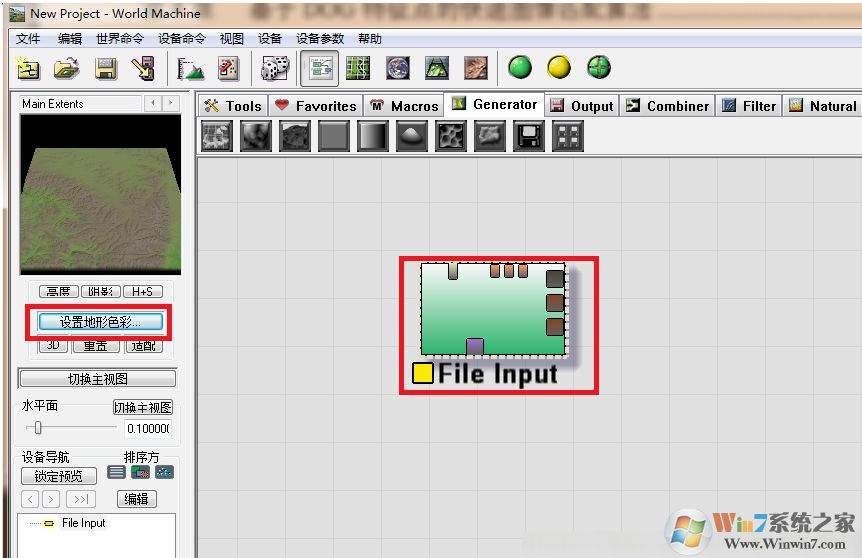Switch to the Output tab
Viewport: 862px width, 558px height.
(582, 106)
